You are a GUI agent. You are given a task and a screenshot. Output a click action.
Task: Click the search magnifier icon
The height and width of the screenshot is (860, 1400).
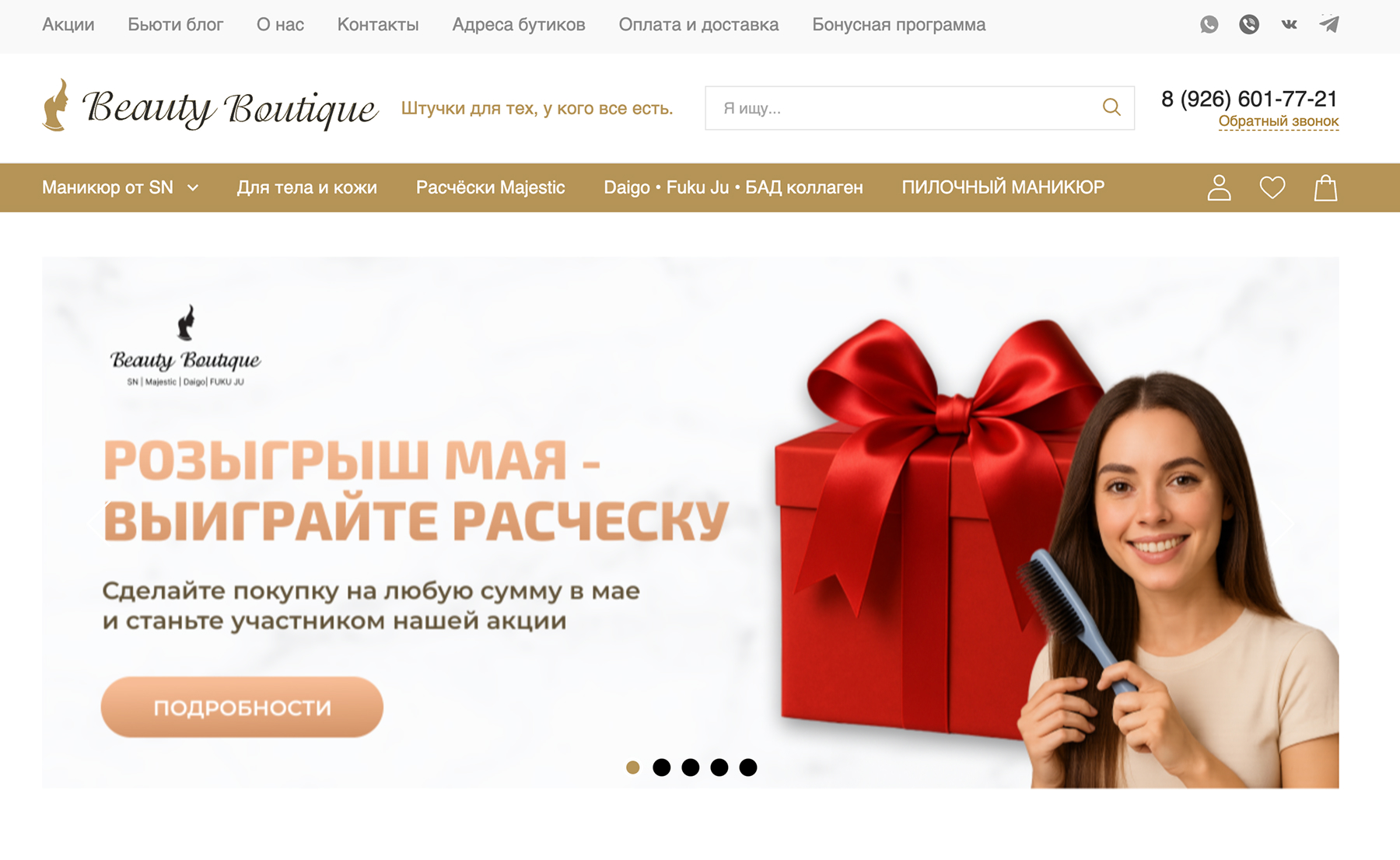point(1111,107)
